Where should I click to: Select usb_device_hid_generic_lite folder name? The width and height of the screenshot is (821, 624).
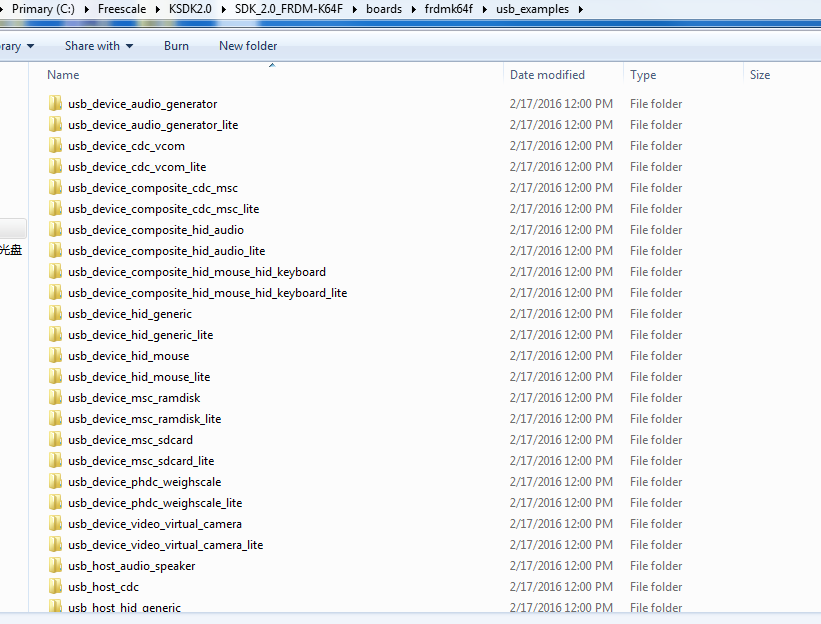click(140, 335)
